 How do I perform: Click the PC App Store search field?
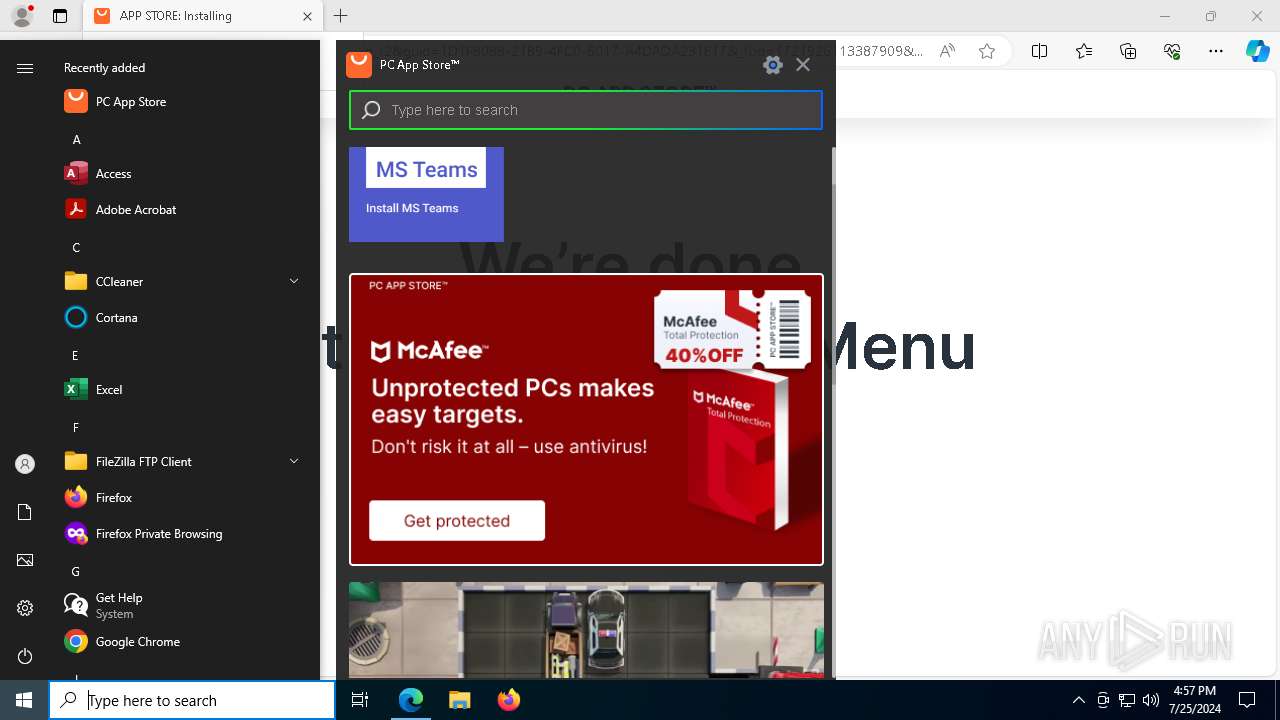[586, 110]
